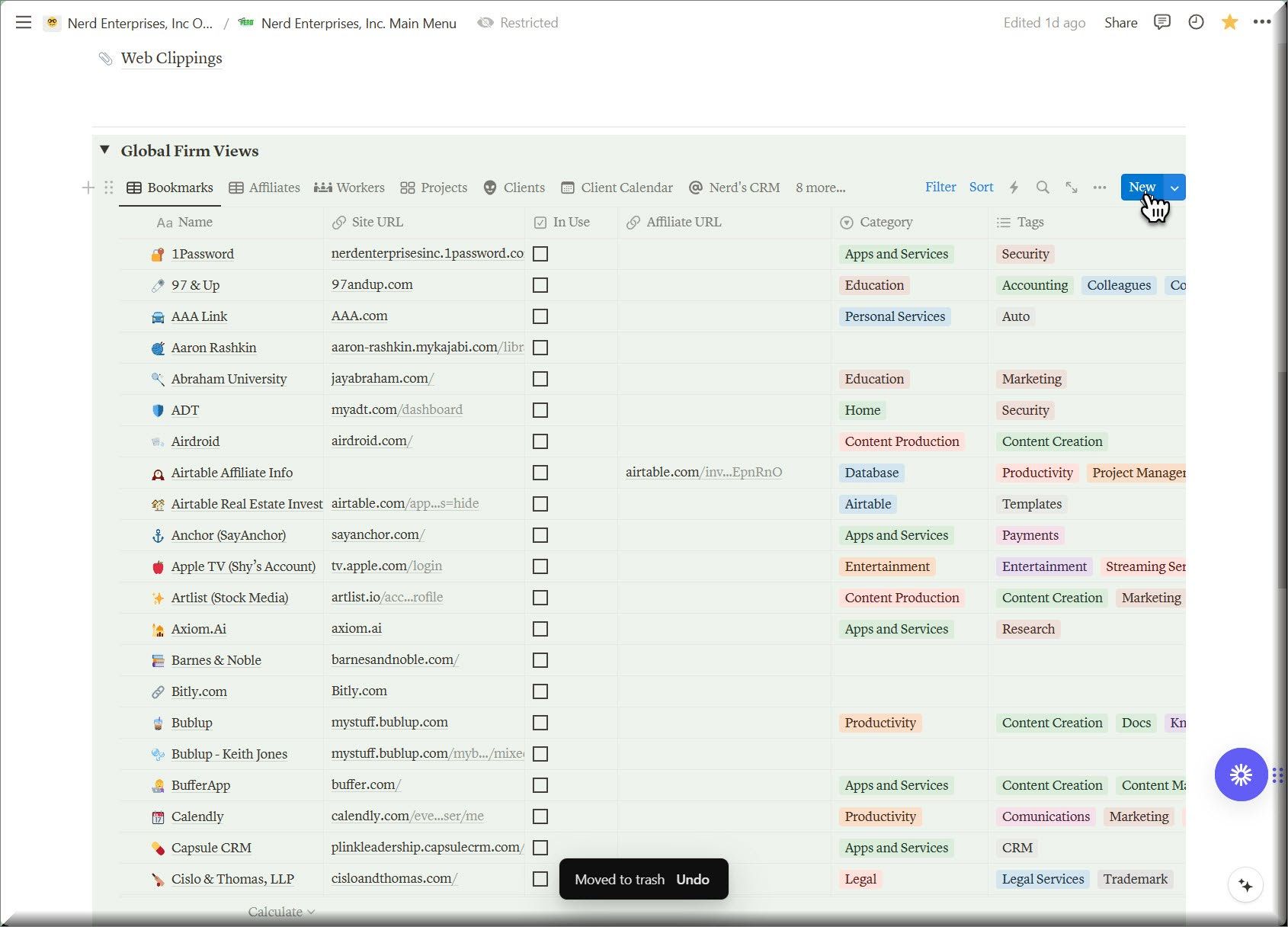Viewport: 1288px width, 927px height.
Task: Open the purple floating assistant button
Action: tap(1241, 775)
